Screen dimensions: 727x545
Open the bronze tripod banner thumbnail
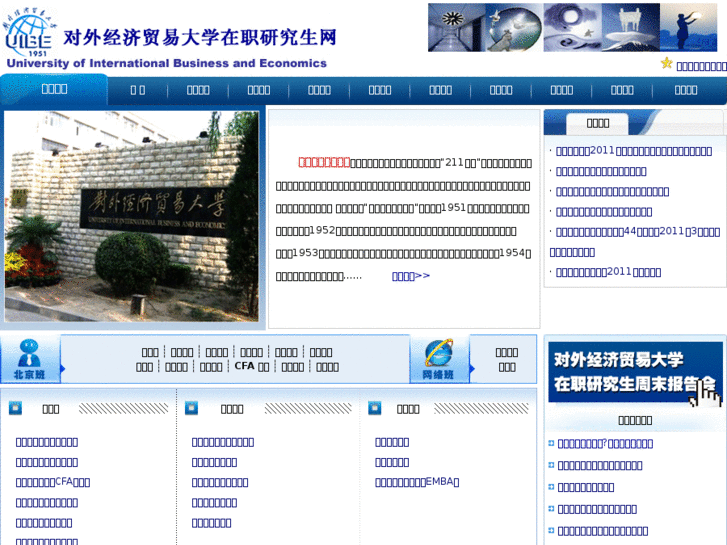[x=631, y=27]
